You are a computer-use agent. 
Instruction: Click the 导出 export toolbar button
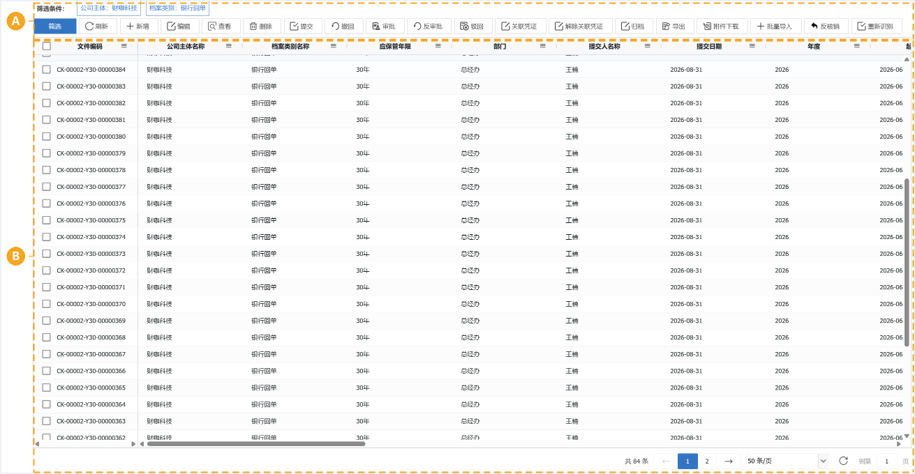coord(674,26)
